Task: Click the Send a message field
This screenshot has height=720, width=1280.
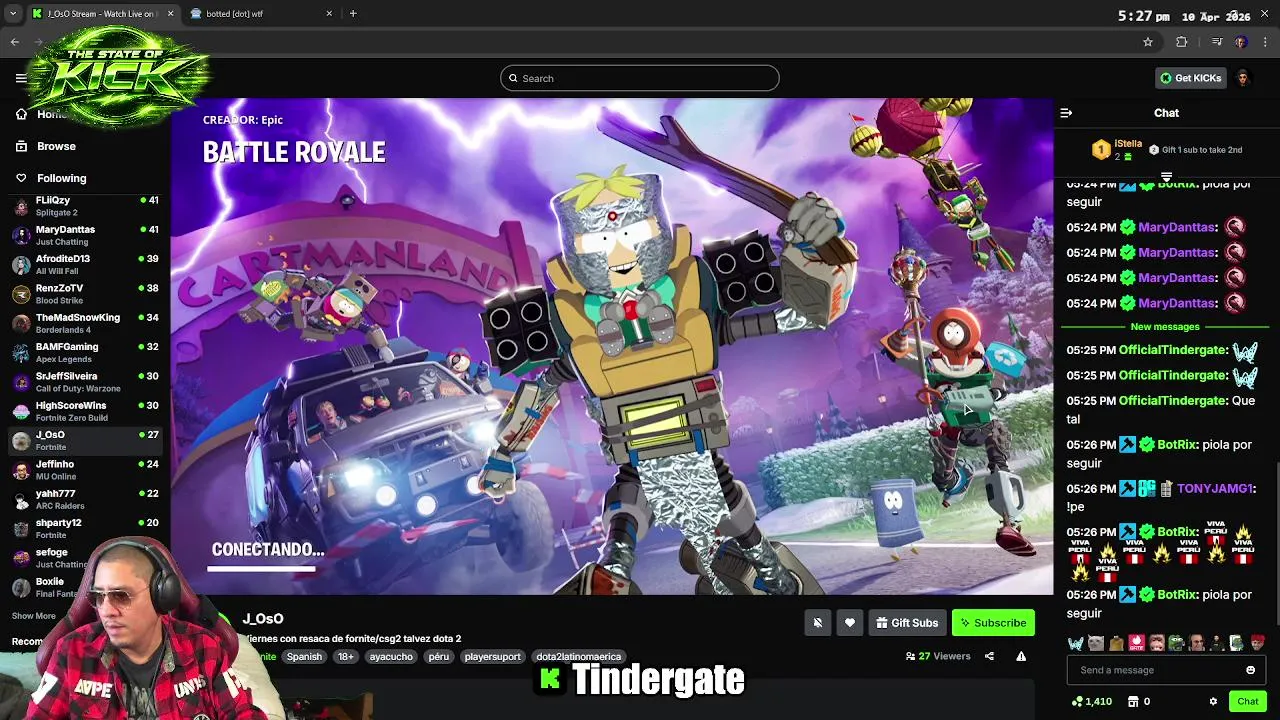Action: tap(1166, 670)
